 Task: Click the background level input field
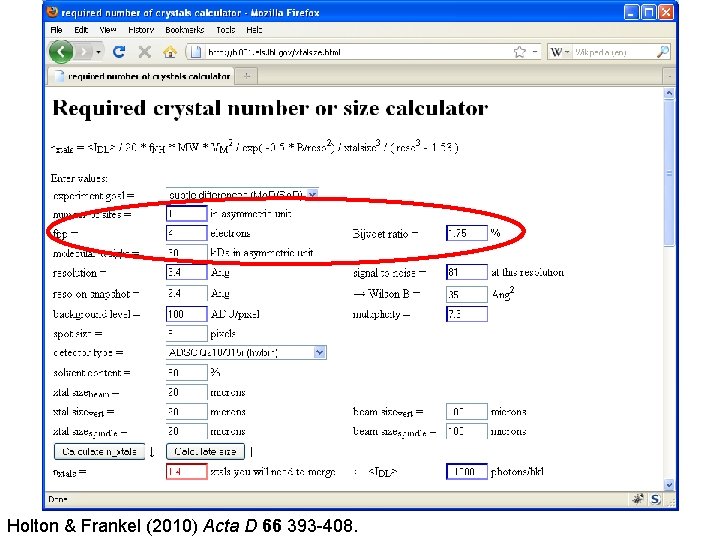coord(186,314)
